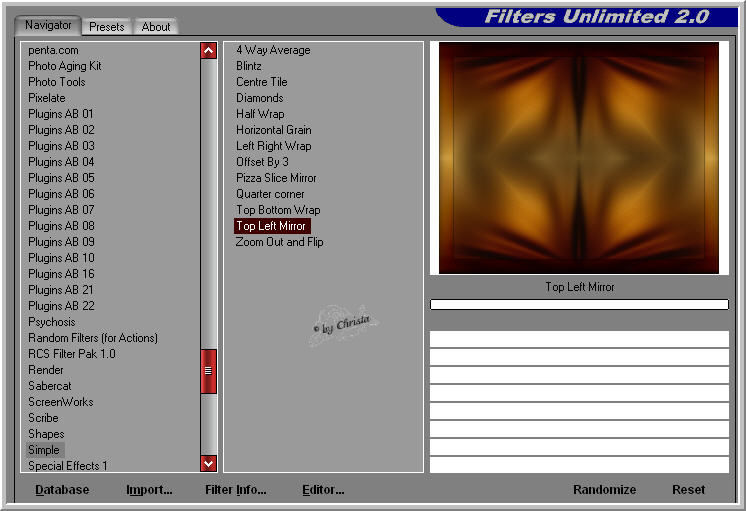
Task: Choose the Top Bottom Wrap filter
Action: pos(278,210)
